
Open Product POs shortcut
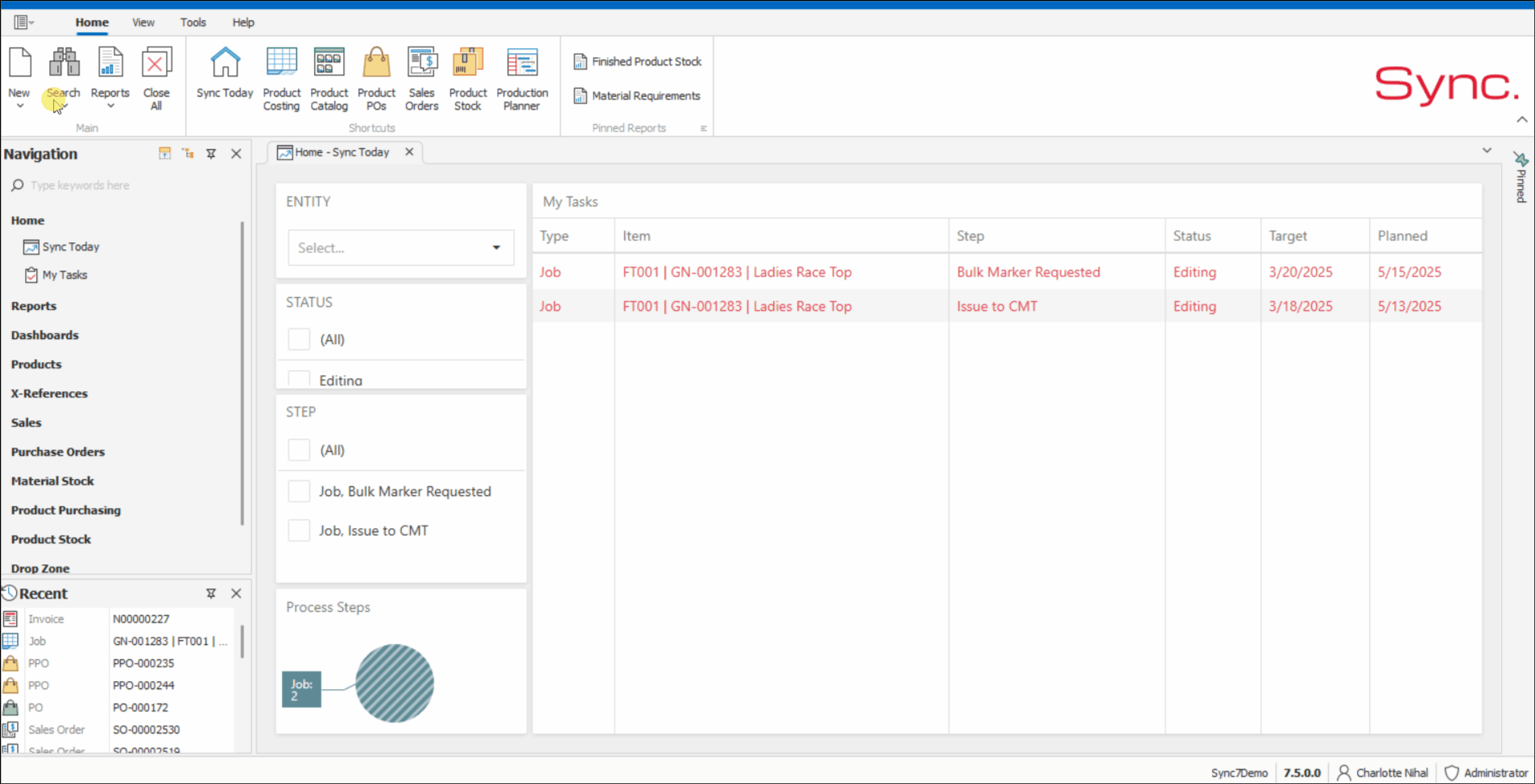(x=376, y=78)
